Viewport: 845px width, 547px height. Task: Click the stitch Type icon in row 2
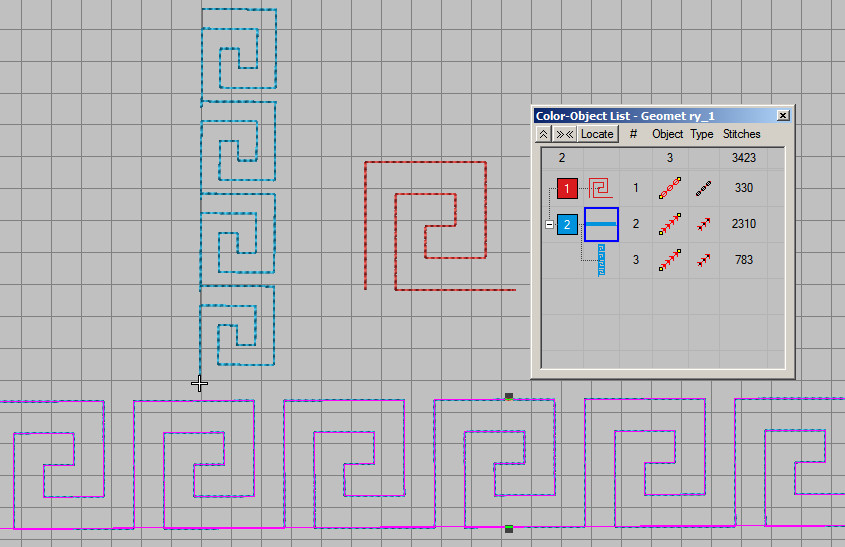pos(703,225)
